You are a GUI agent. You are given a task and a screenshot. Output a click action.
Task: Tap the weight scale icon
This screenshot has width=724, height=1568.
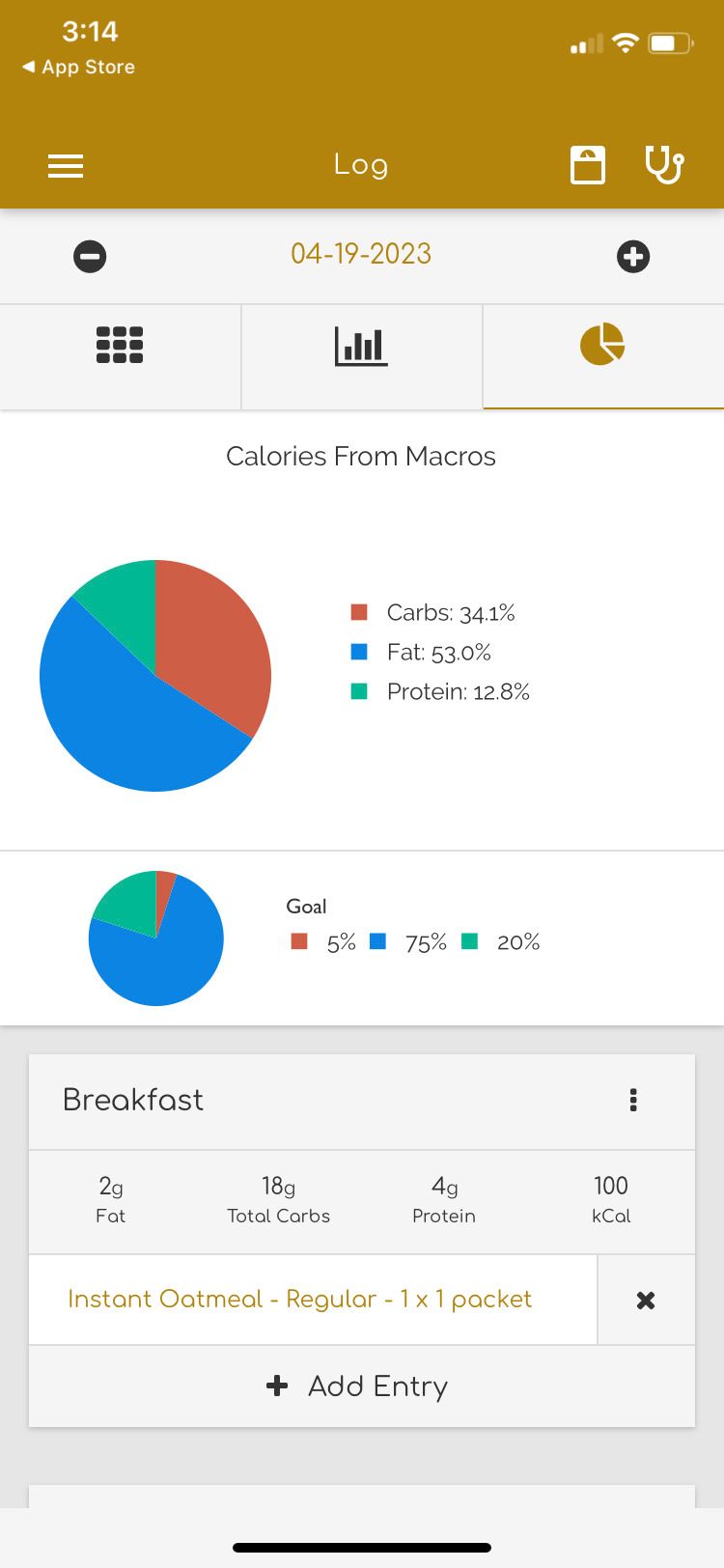pyautogui.click(x=587, y=165)
